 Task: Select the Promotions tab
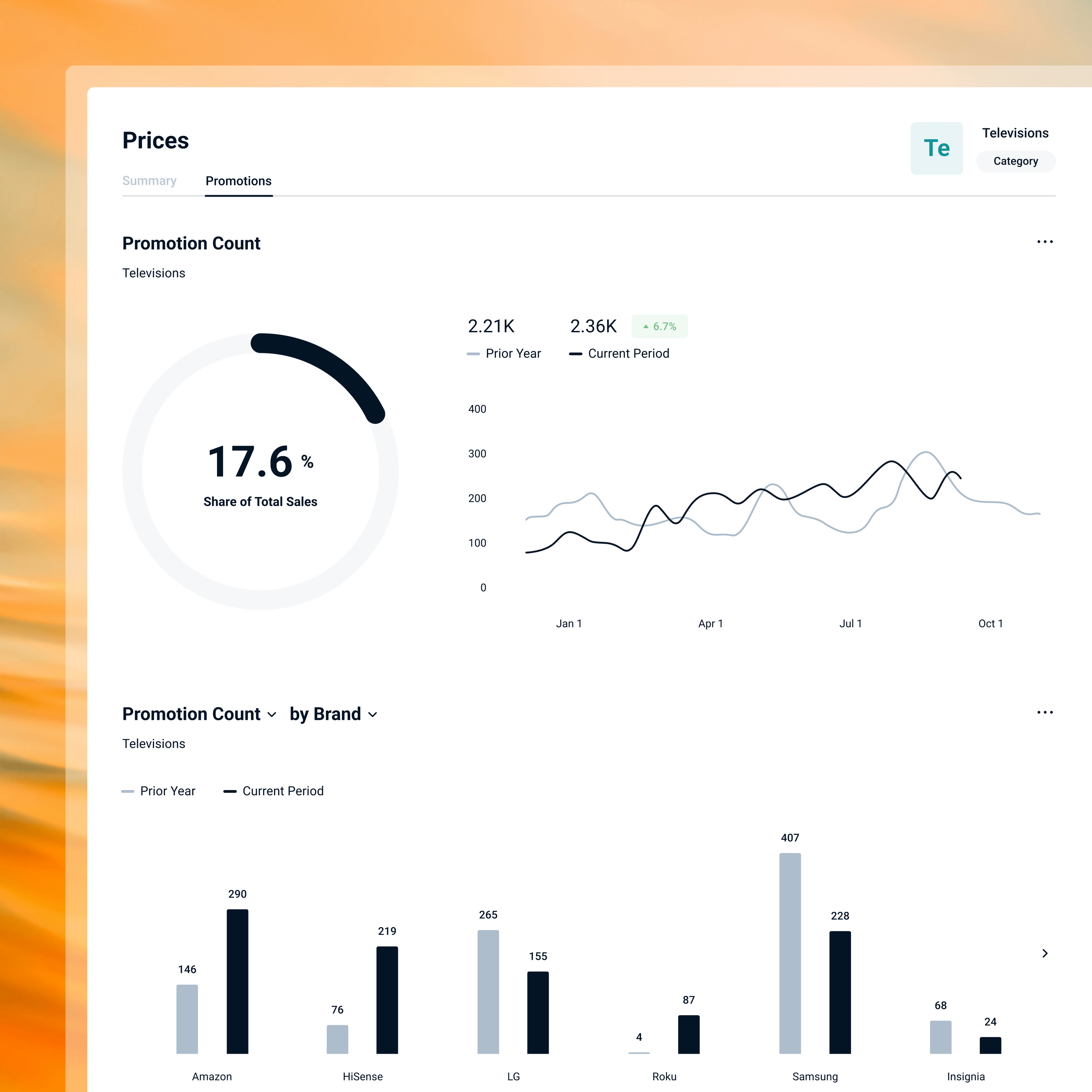[x=238, y=181]
